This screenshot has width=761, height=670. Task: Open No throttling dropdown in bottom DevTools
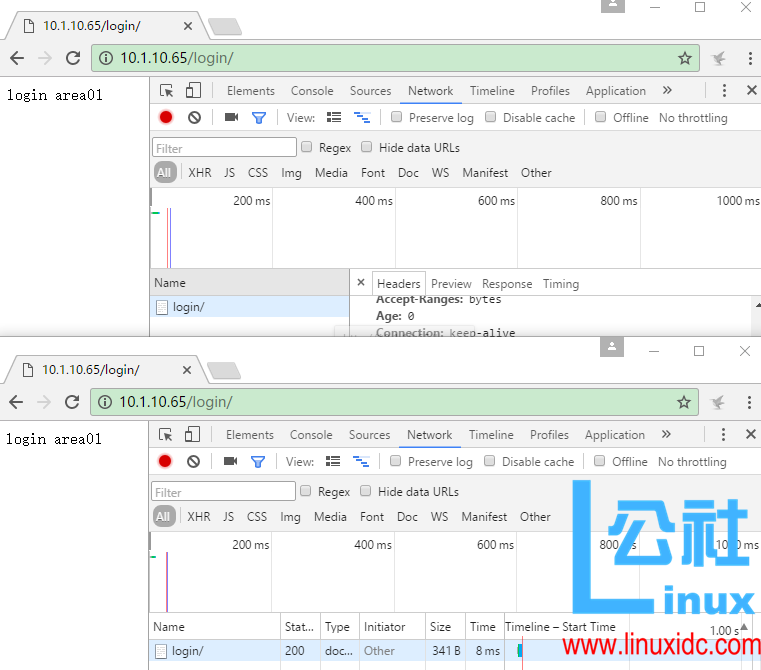pyautogui.click(x=692, y=462)
